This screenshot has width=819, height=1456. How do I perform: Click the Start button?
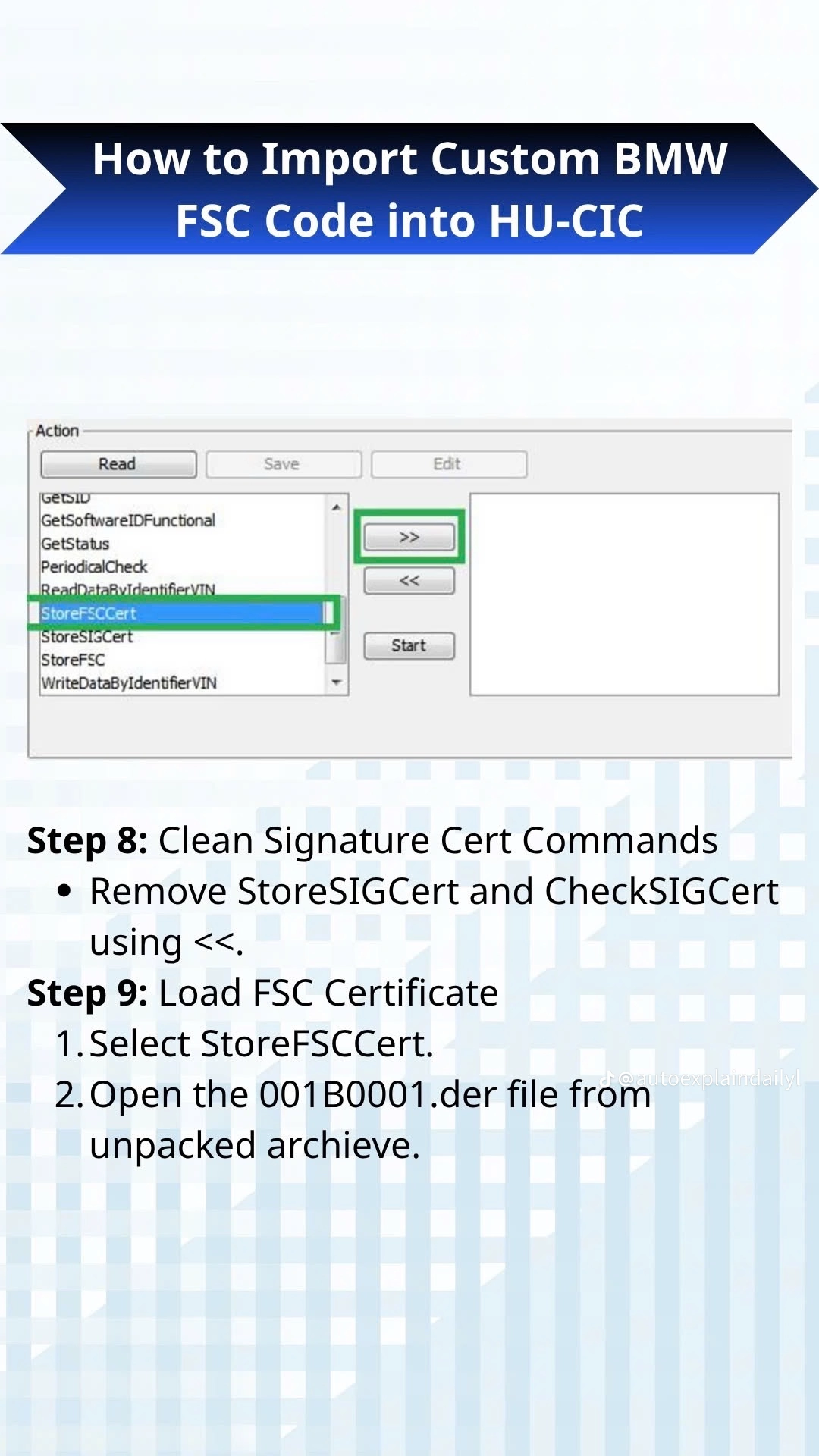coord(409,646)
